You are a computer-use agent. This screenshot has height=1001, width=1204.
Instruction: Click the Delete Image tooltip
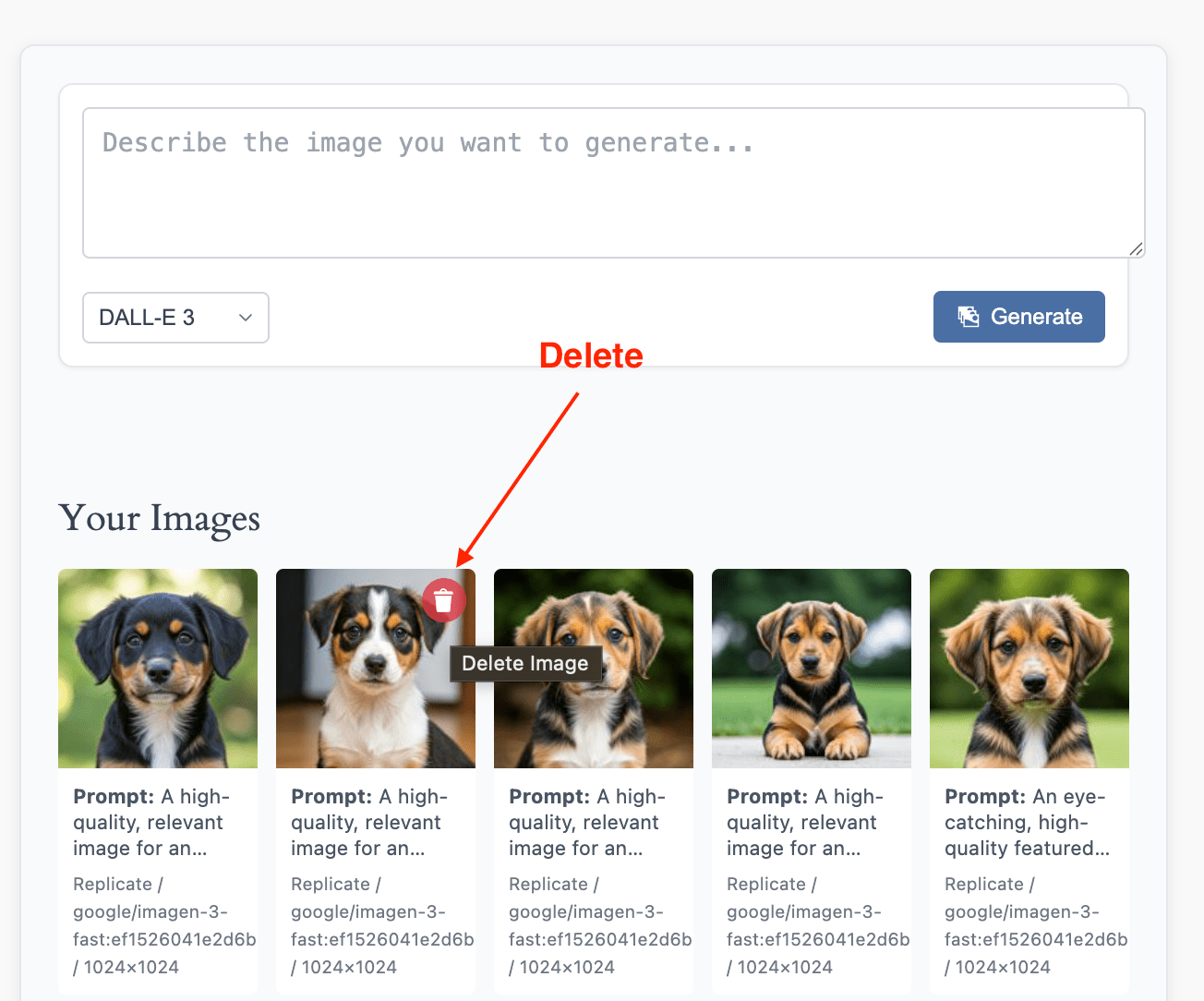pyautogui.click(x=525, y=663)
